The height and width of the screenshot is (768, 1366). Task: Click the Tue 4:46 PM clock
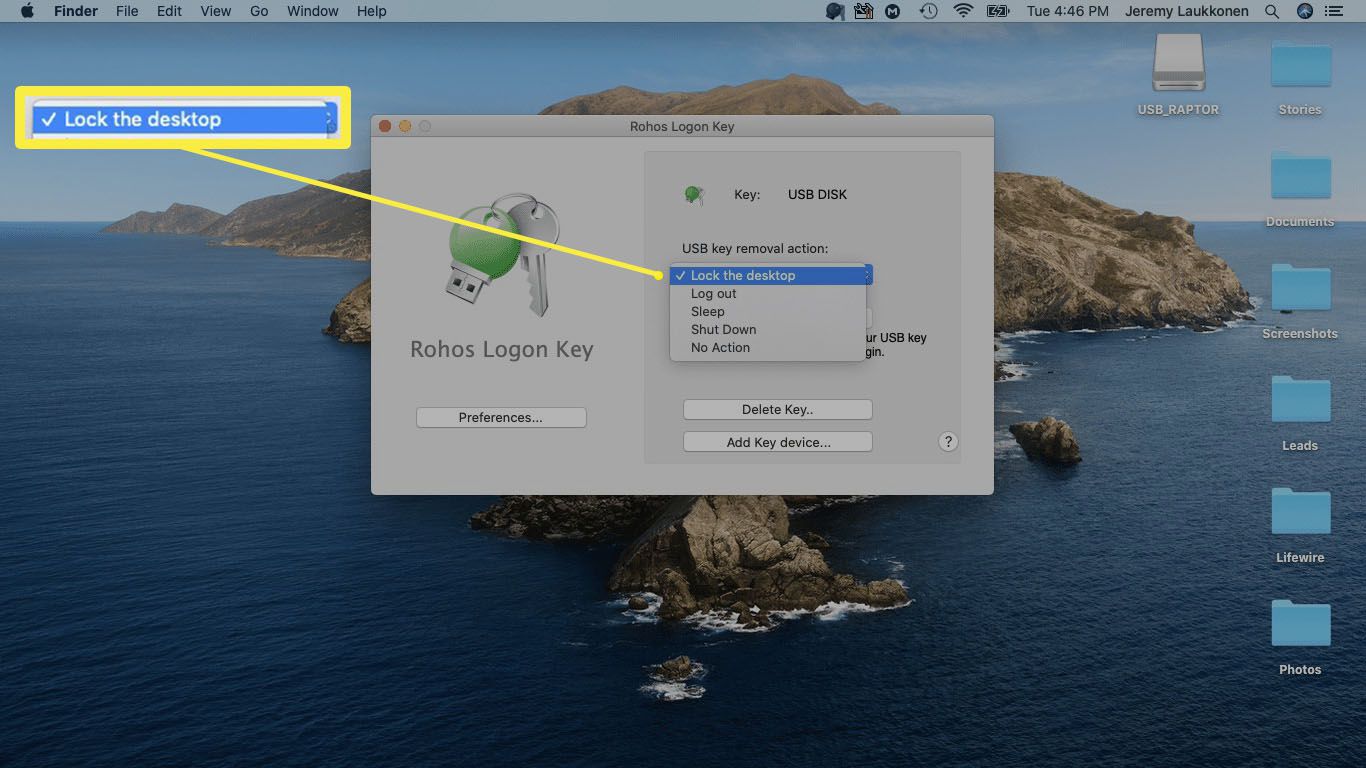click(1067, 11)
